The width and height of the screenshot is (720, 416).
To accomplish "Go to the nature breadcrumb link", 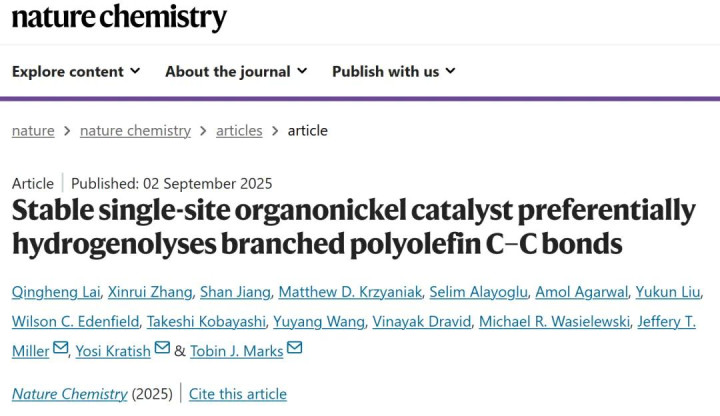I will (33, 131).
